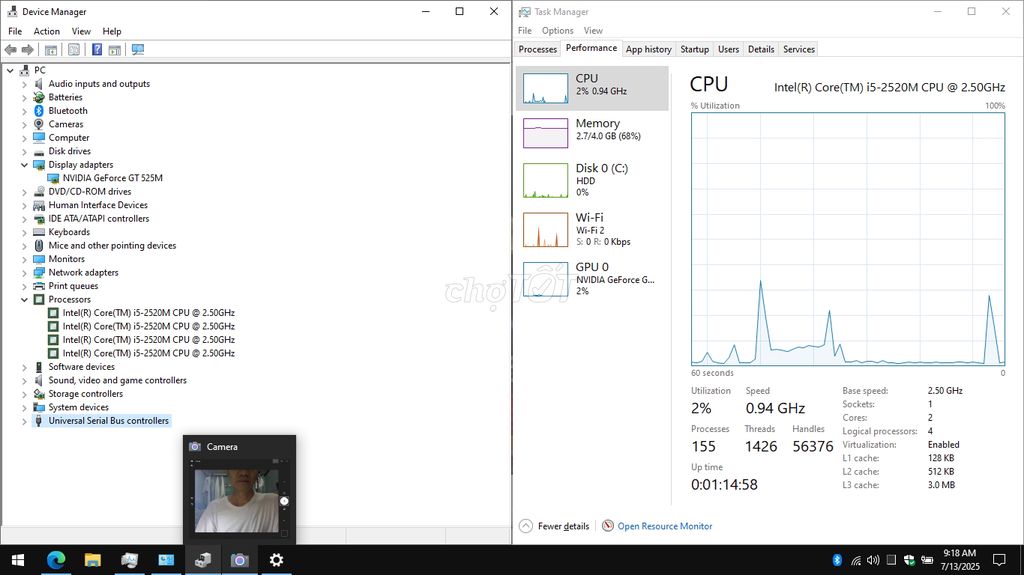
Task: Select Disk 0 (C:) performance item
Action: (x=592, y=180)
